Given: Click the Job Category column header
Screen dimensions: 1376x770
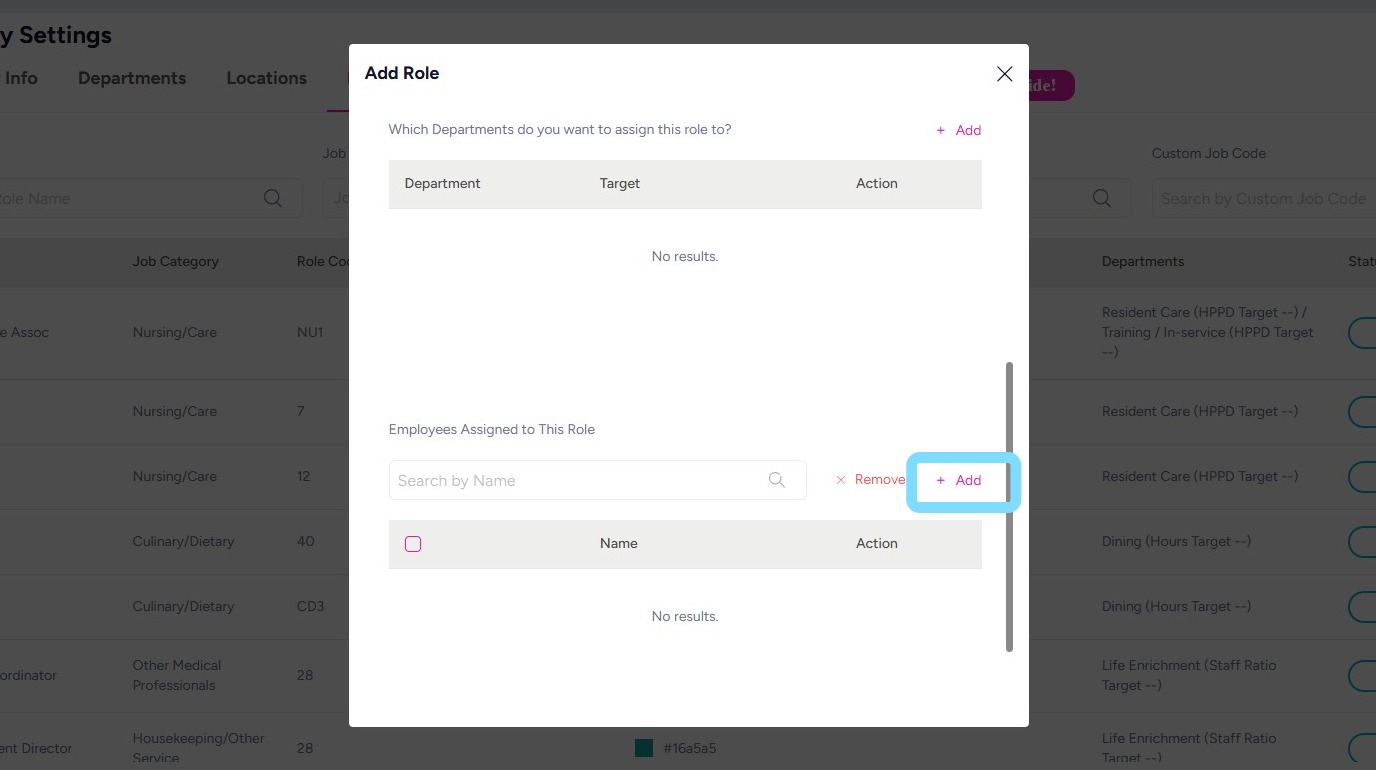Looking at the screenshot, I should coord(175,261).
